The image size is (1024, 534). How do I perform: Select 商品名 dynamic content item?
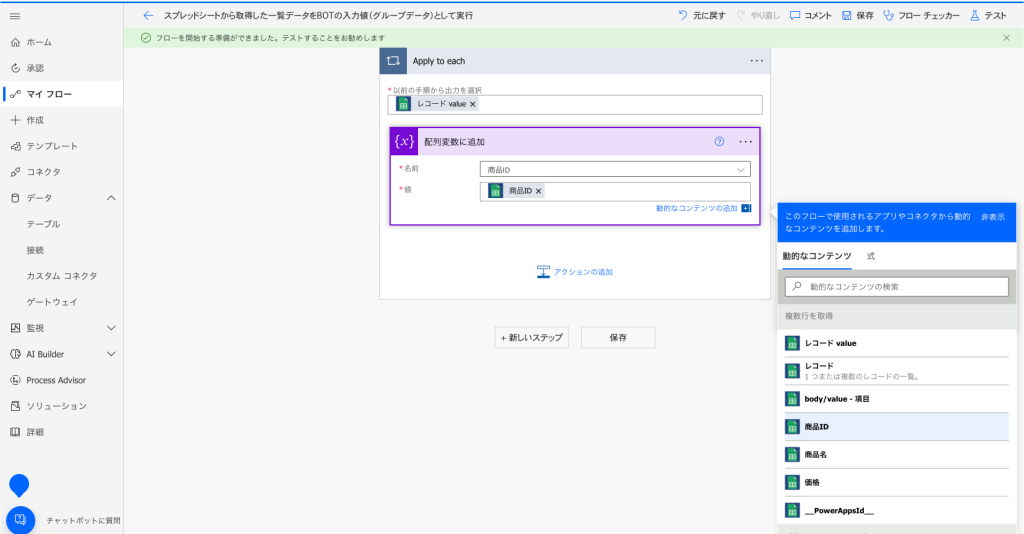pos(897,454)
